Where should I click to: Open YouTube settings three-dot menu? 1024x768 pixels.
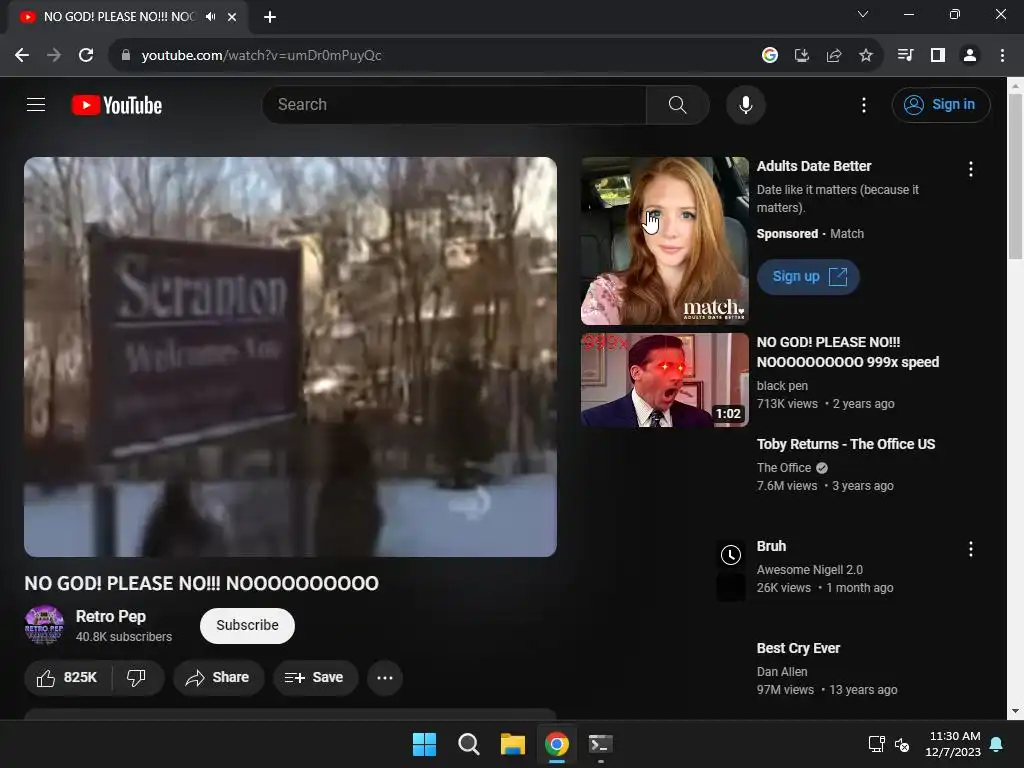point(863,105)
